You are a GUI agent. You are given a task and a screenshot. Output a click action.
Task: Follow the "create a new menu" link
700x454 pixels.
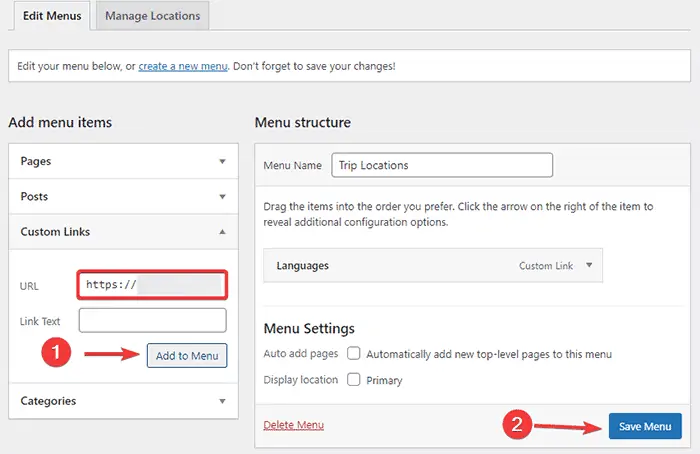tap(183, 66)
